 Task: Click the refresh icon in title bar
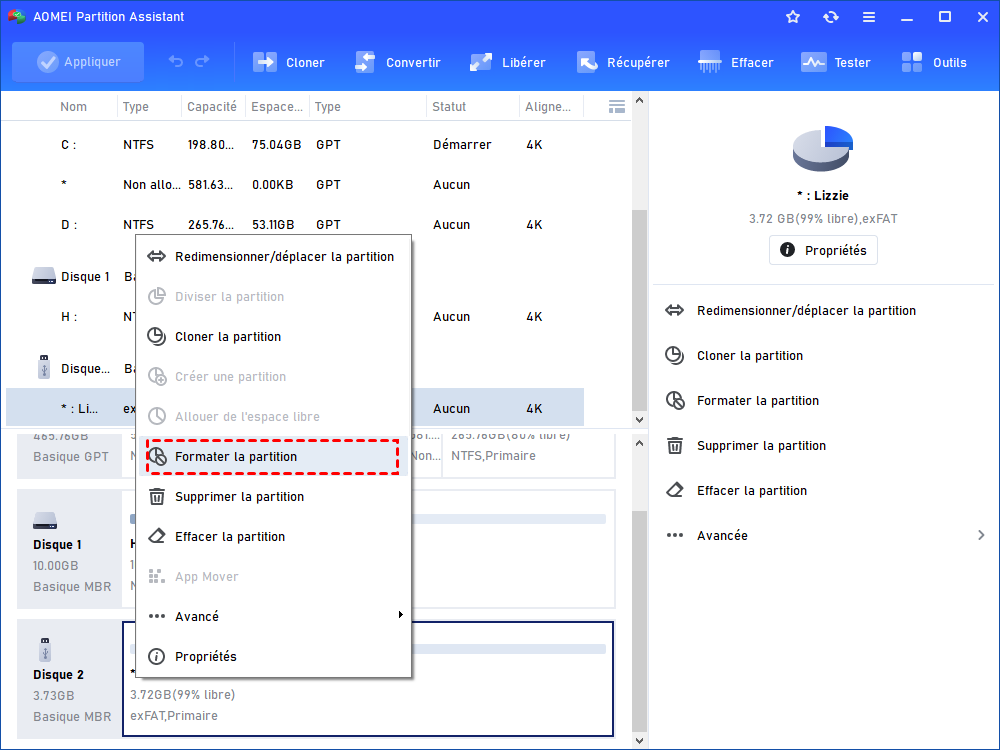[831, 17]
